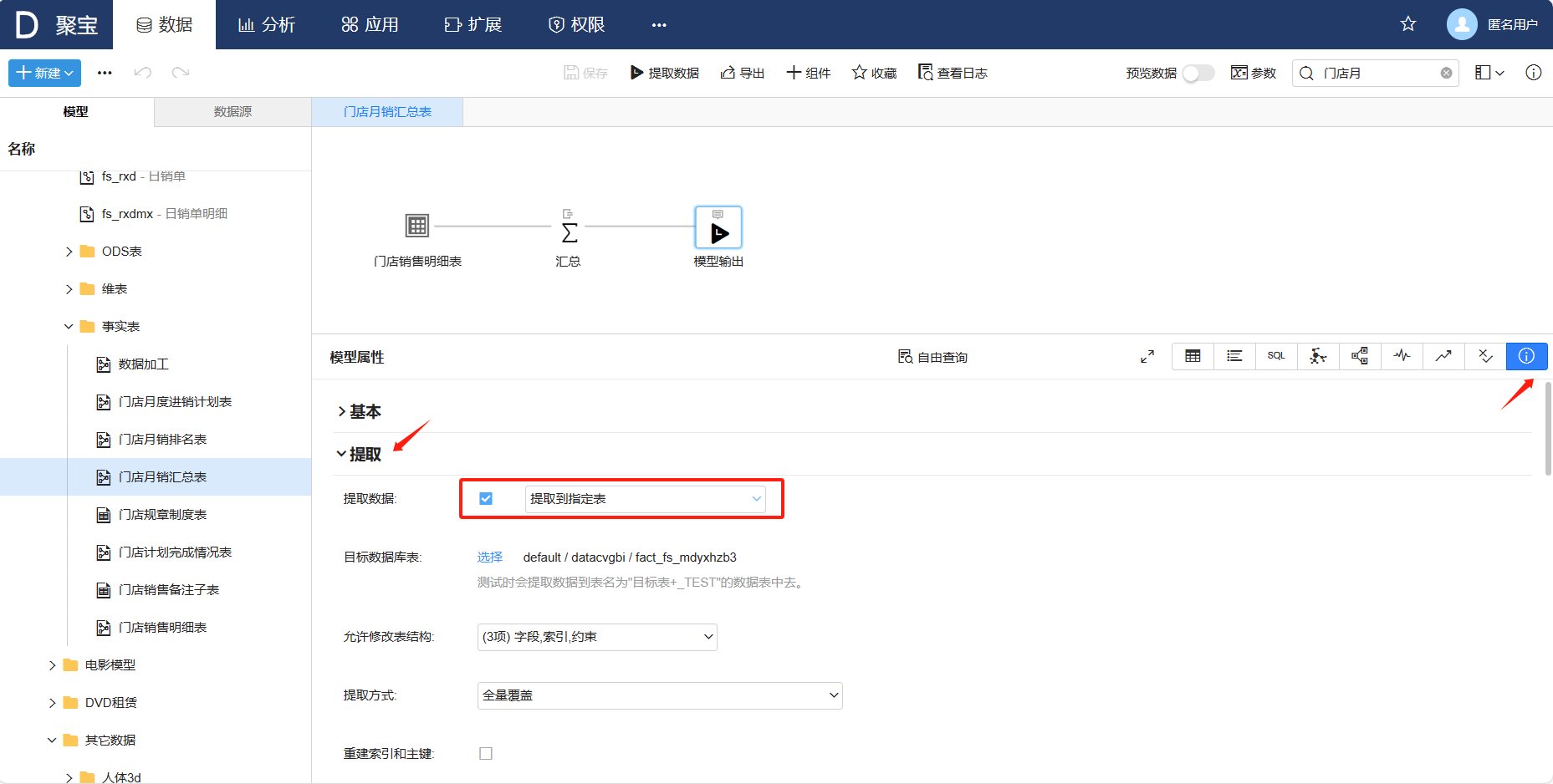Open the 新建 create button
Image resolution: width=1553 pixels, height=784 pixels.
(x=45, y=73)
